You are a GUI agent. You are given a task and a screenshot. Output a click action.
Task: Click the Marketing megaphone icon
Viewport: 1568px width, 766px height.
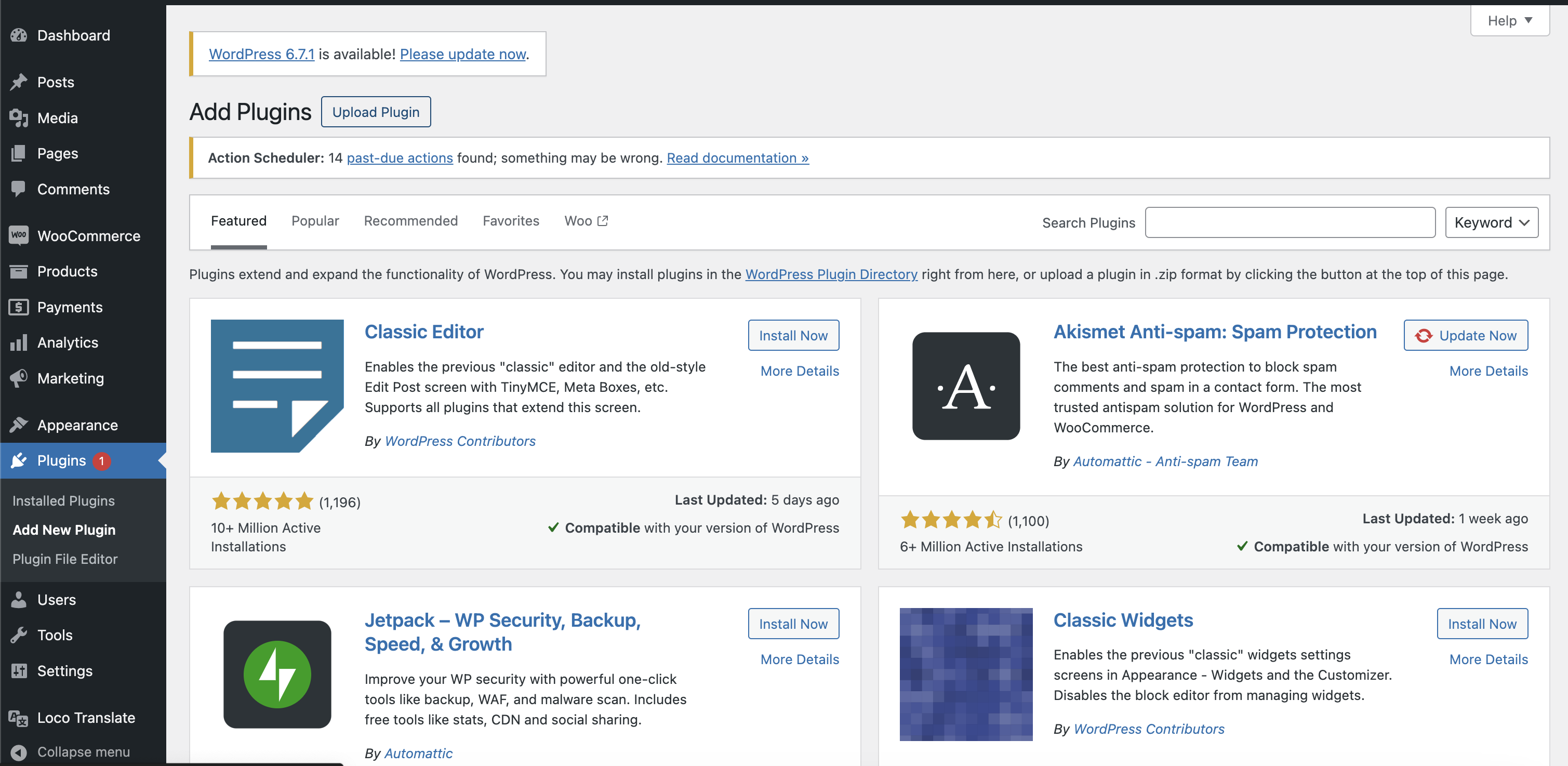pos(19,378)
